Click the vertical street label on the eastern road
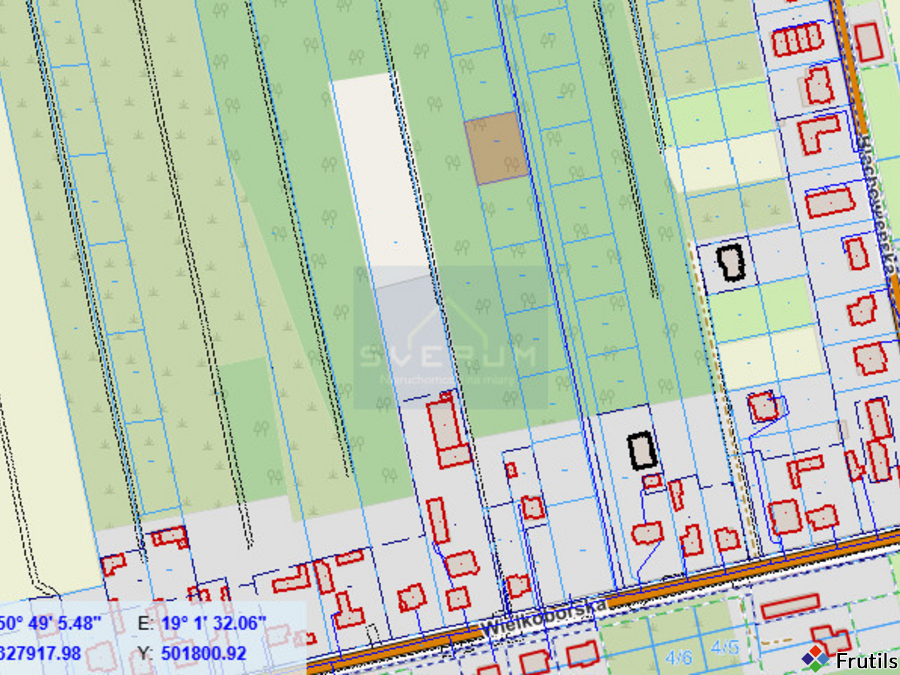The height and width of the screenshot is (675, 900). [x=877, y=207]
